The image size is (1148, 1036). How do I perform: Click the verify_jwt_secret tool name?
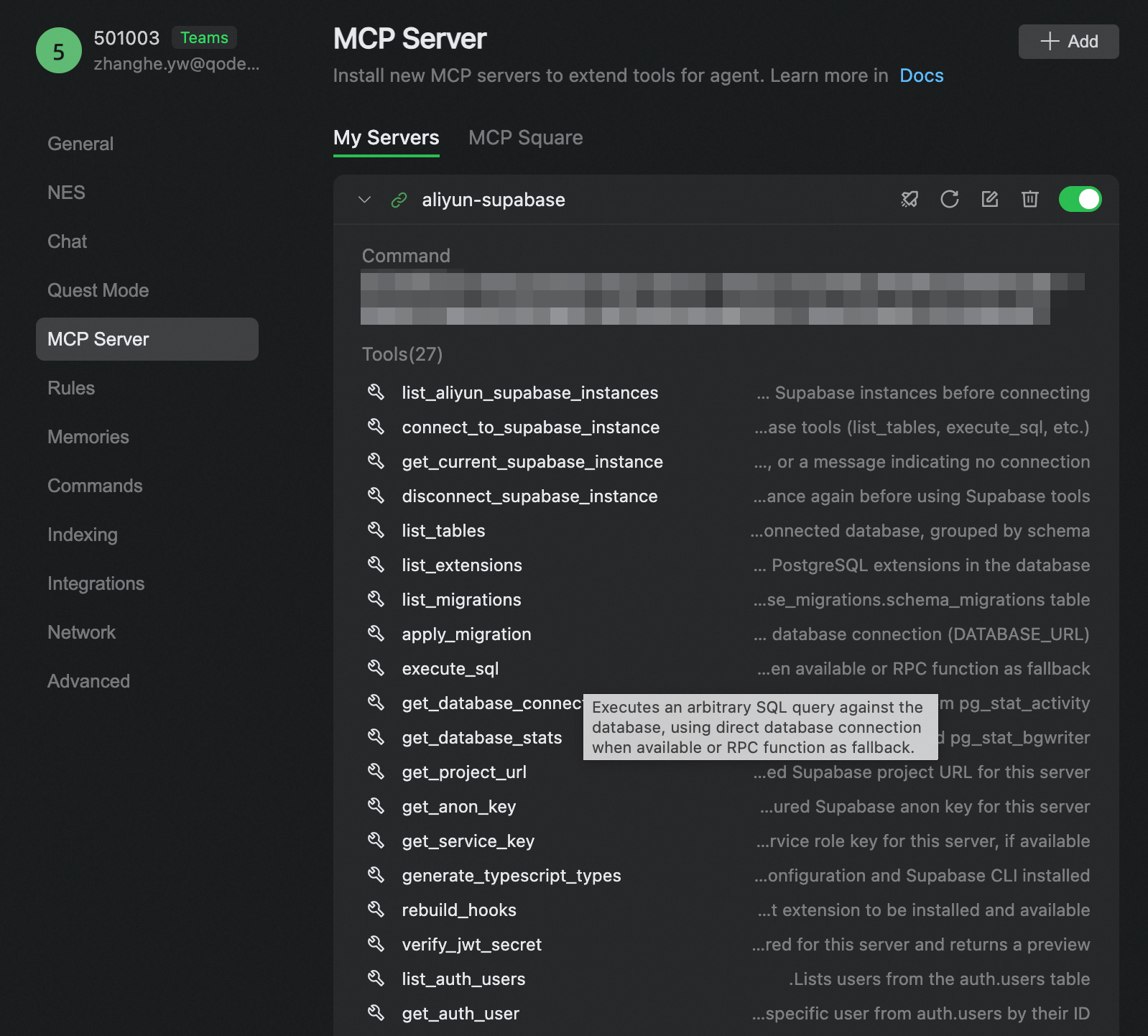click(472, 944)
